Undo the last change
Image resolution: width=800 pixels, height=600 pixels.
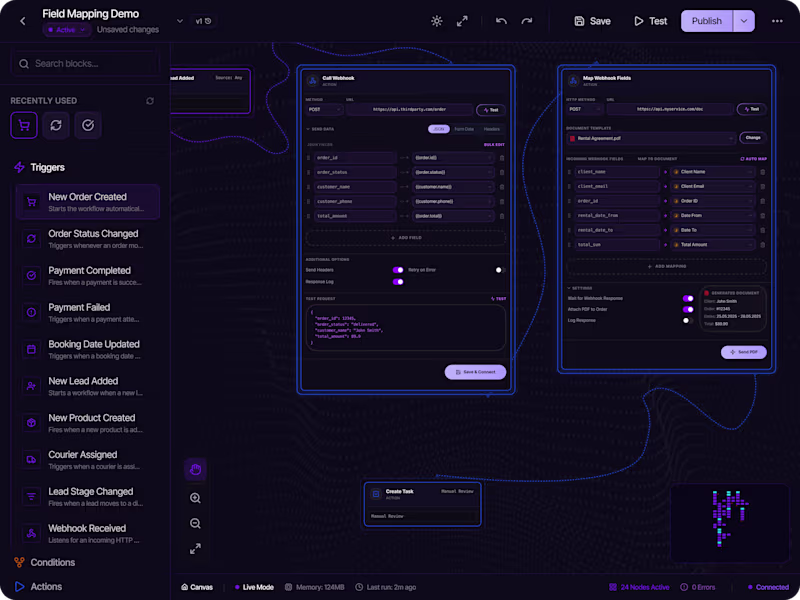(x=501, y=21)
